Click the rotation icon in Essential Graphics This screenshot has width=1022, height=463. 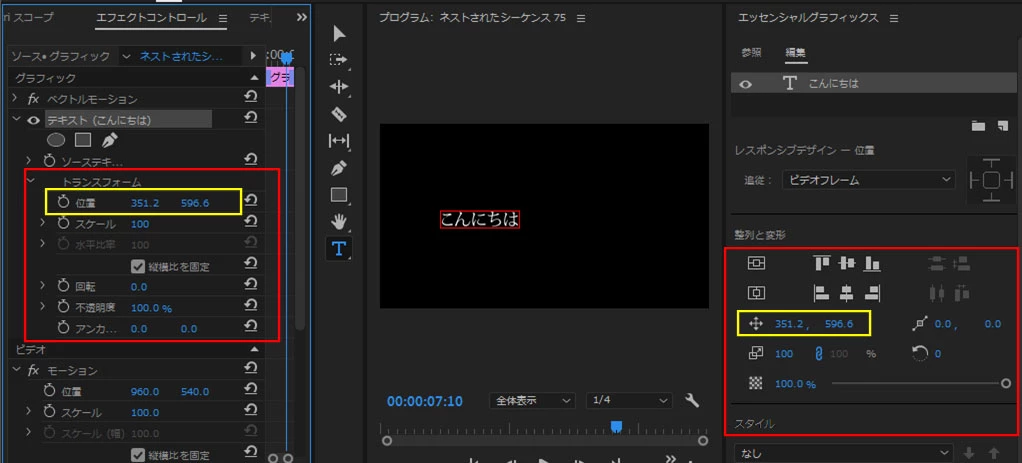(920, 353)
